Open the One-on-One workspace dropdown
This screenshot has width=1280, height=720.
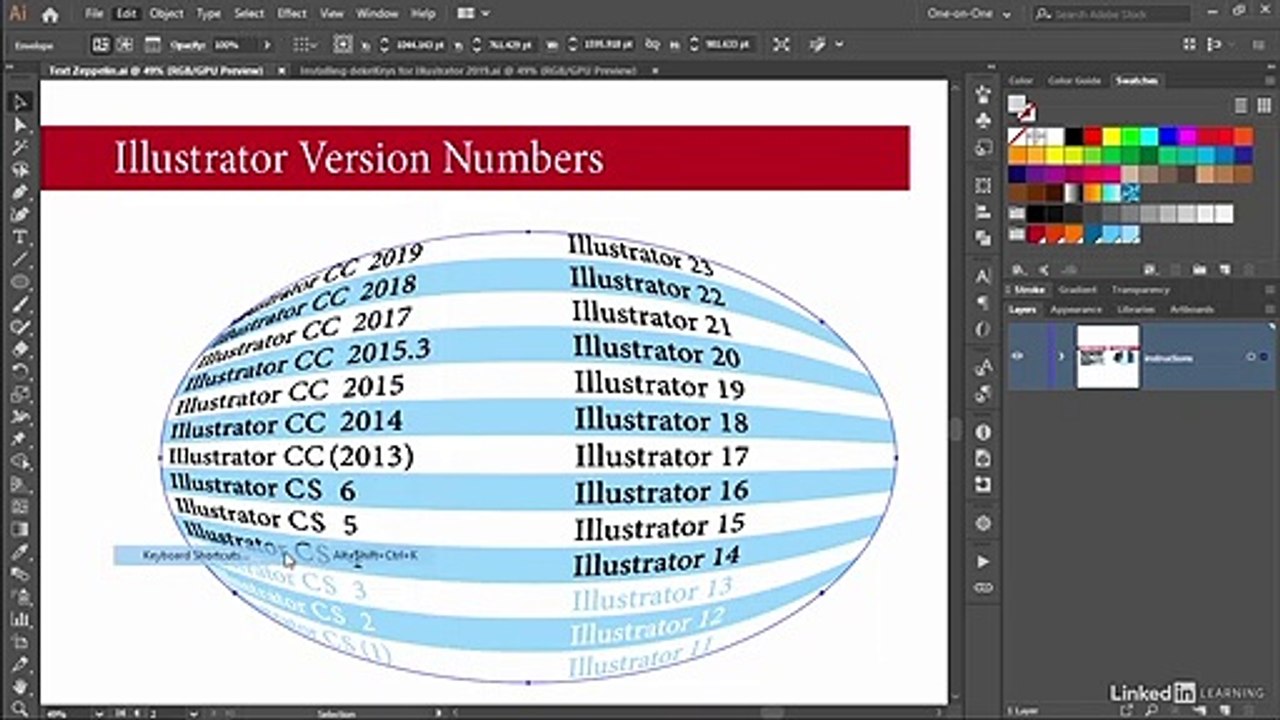tap(969, 14)
